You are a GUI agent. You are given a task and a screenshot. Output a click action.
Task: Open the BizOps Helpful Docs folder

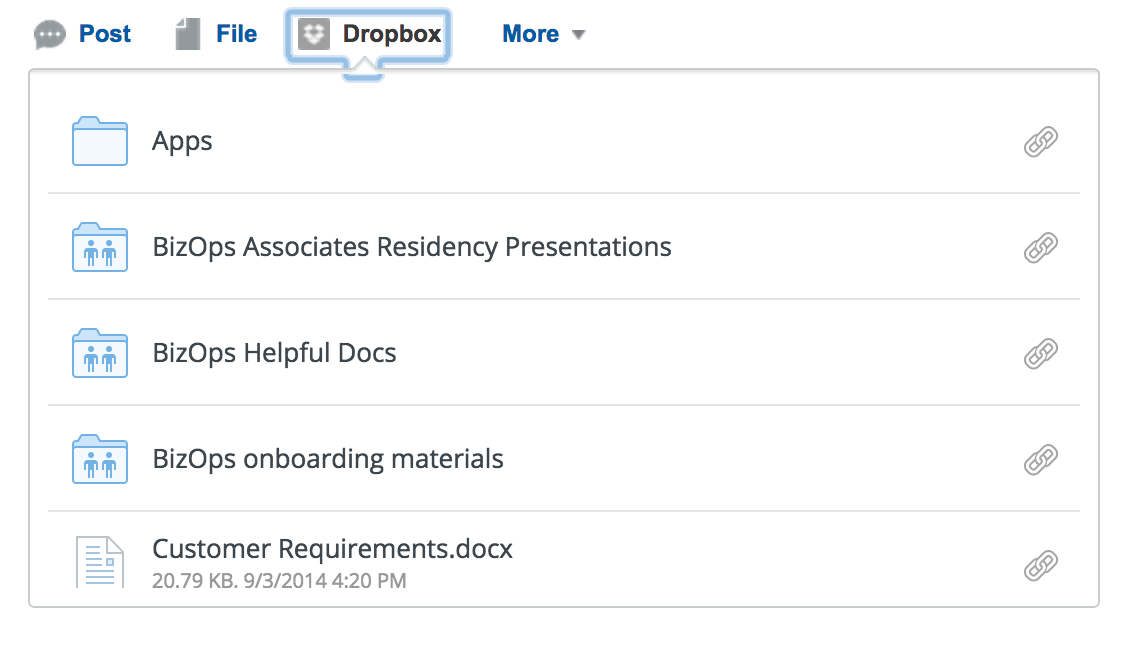274,353
